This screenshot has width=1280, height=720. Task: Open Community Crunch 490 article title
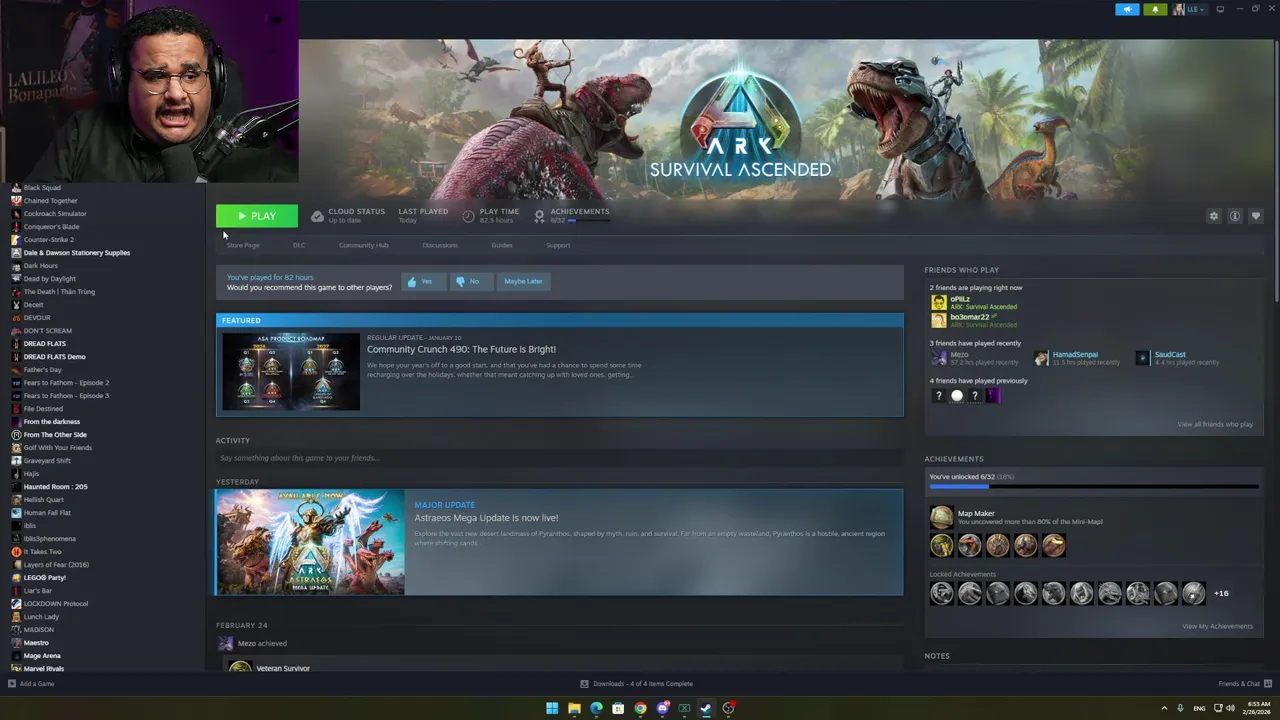click(461, 349)
